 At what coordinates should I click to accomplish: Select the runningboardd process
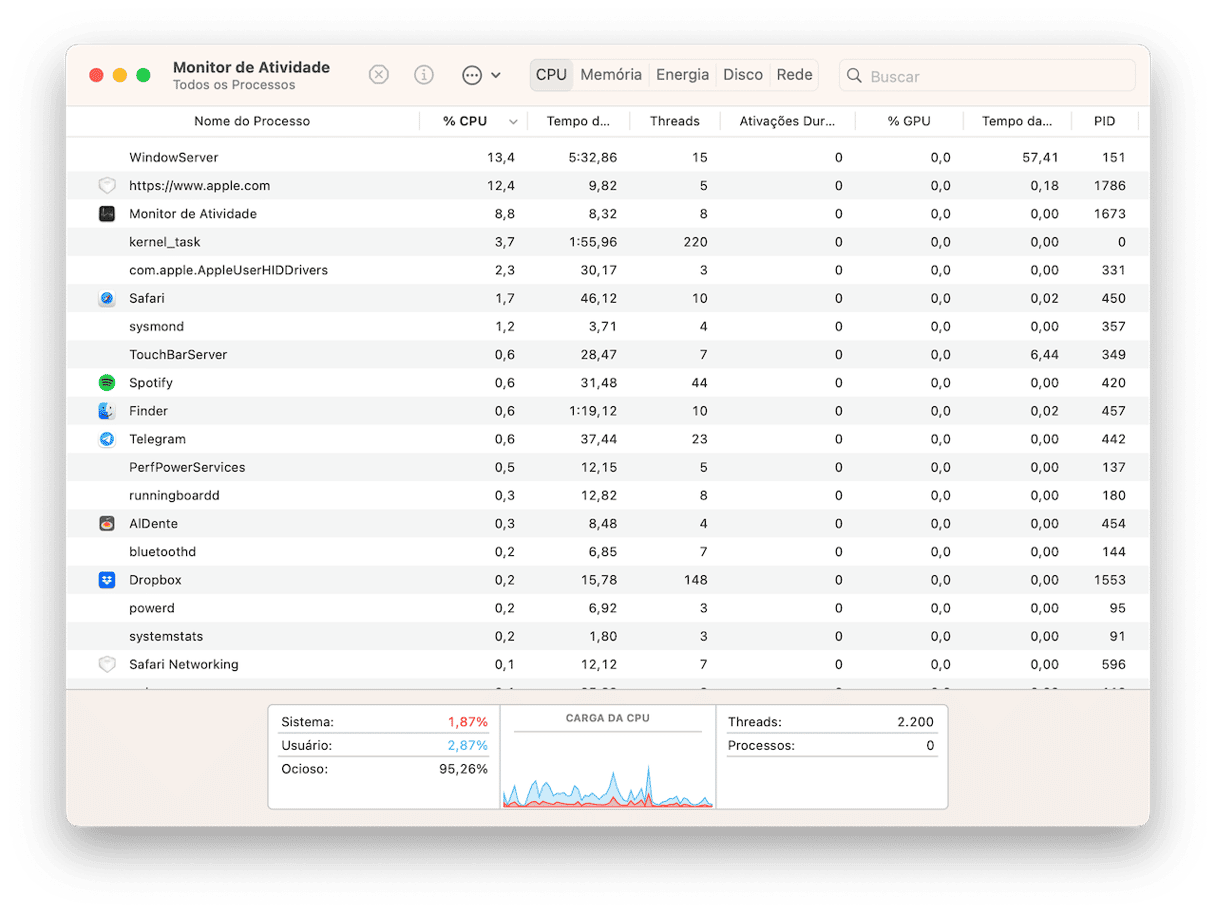coord(608,496)
